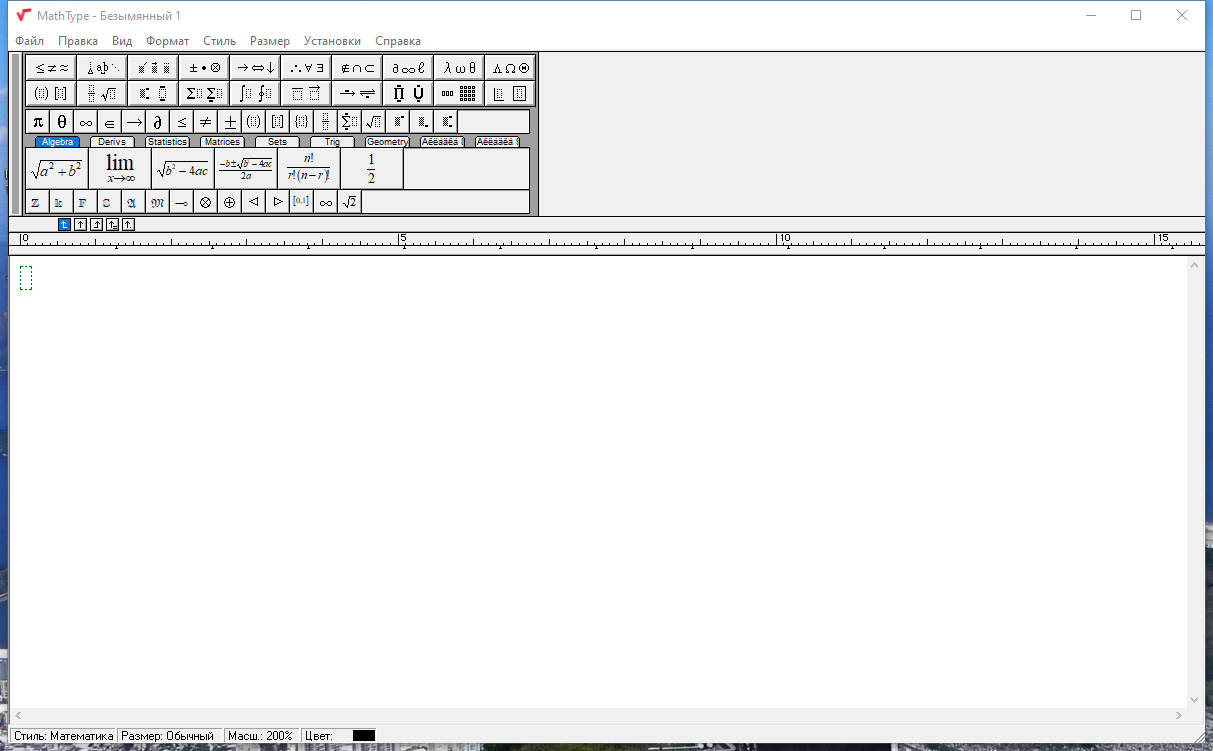The width and height of the screenshot is (1213, 751).
Task: Click the black Цвет color swatch
Action: 364,736
